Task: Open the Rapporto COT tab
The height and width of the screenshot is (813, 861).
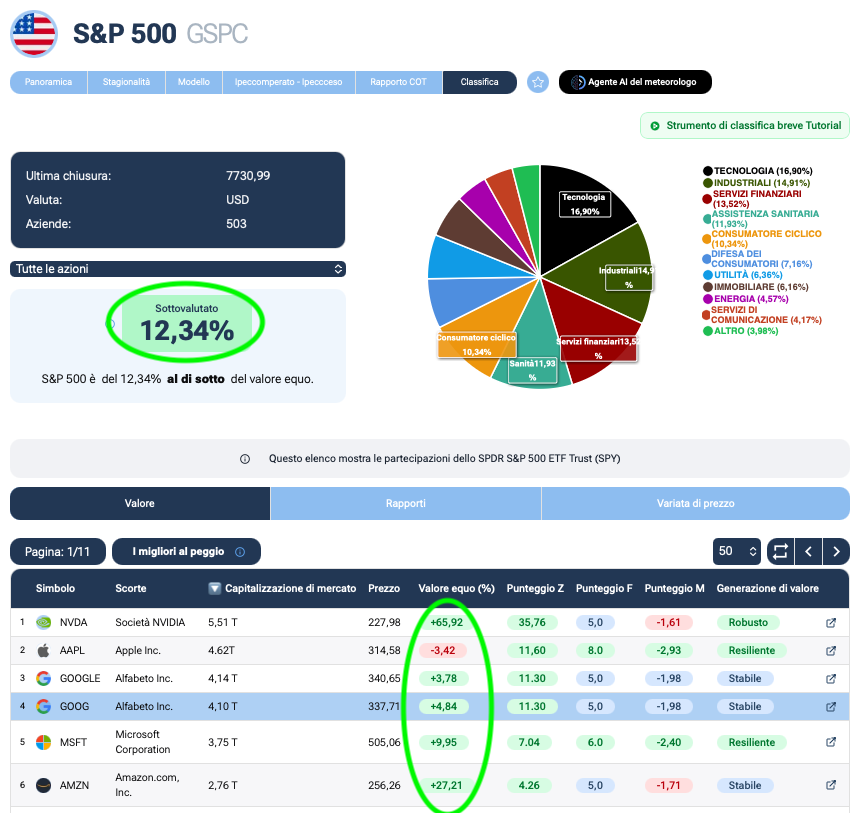Action: point(398,82)
